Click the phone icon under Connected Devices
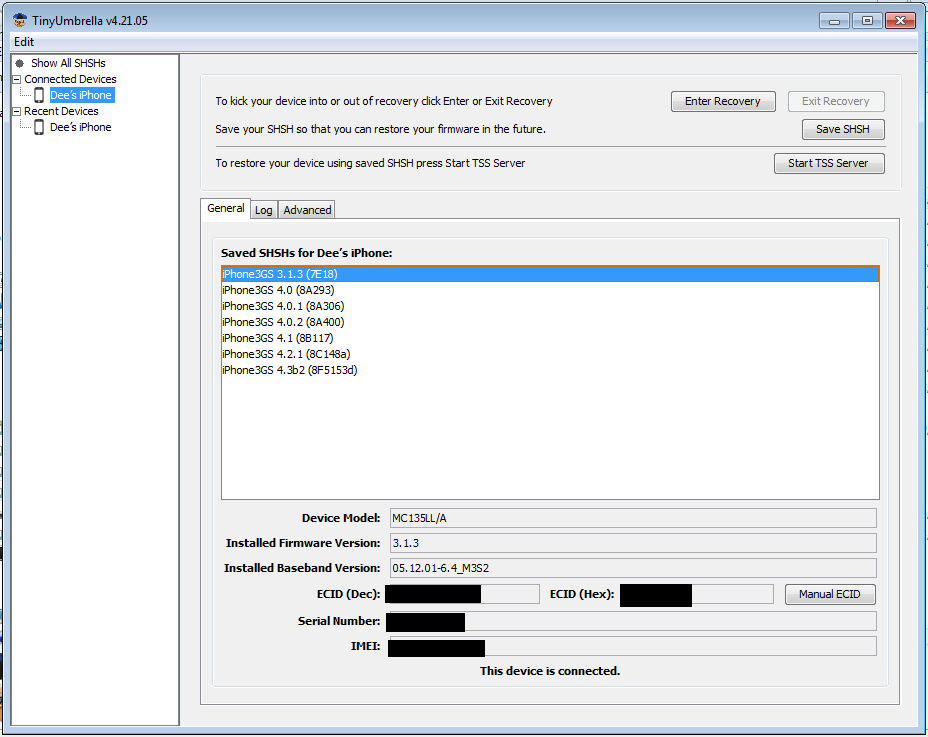The height and width of the screenshot is (737, 928). [x=39, y=95]
